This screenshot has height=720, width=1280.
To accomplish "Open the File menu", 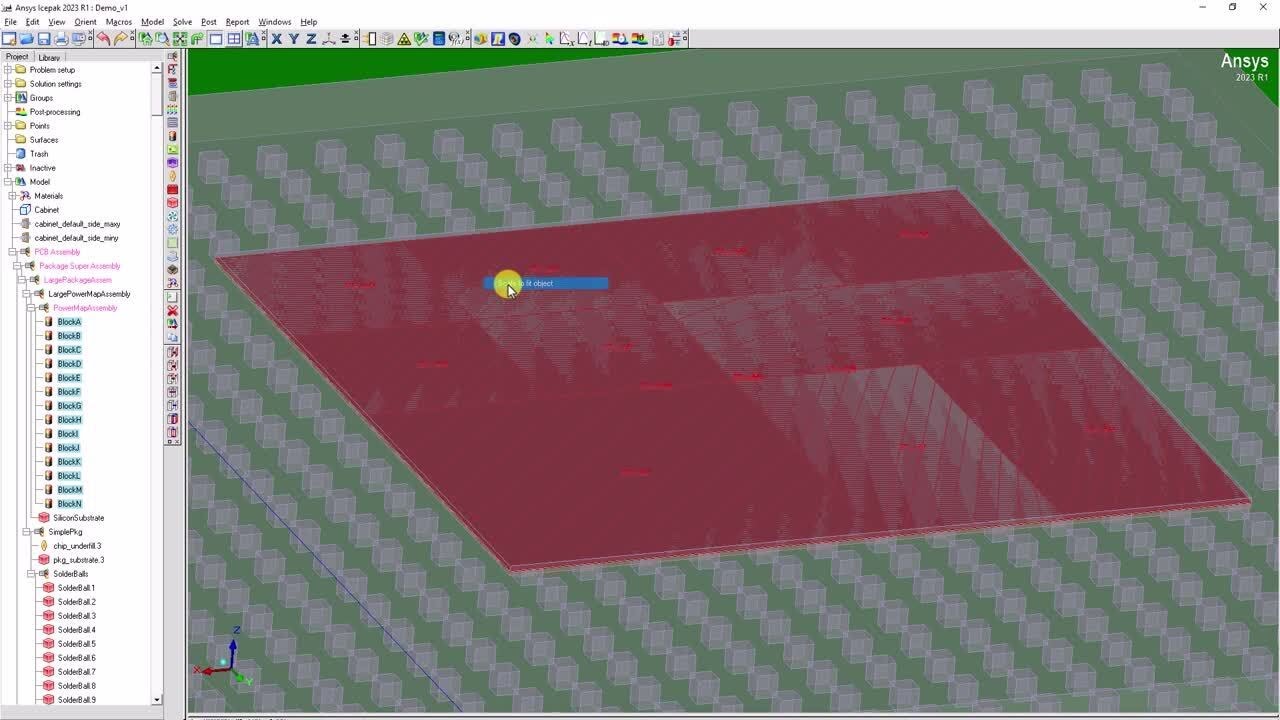I will coord(10,22).
